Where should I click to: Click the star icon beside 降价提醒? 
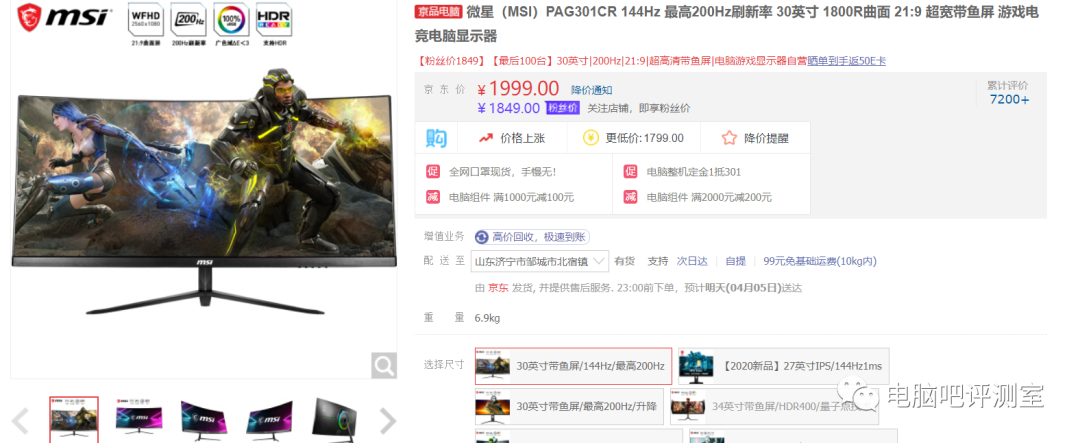click(x=729, y=138)
